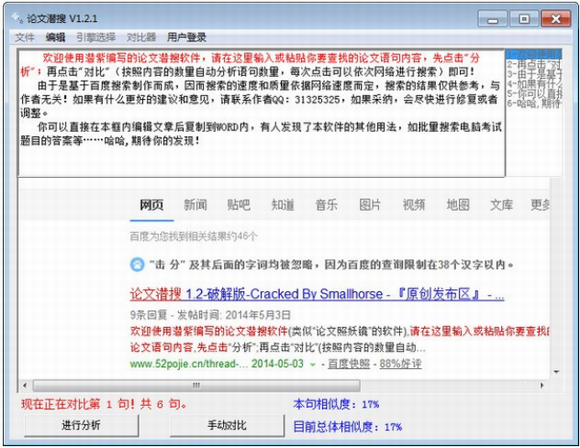Viewport: 580px width, 448px height.
Task: Click the 手动对比 button
Action: tap(227, 425)
